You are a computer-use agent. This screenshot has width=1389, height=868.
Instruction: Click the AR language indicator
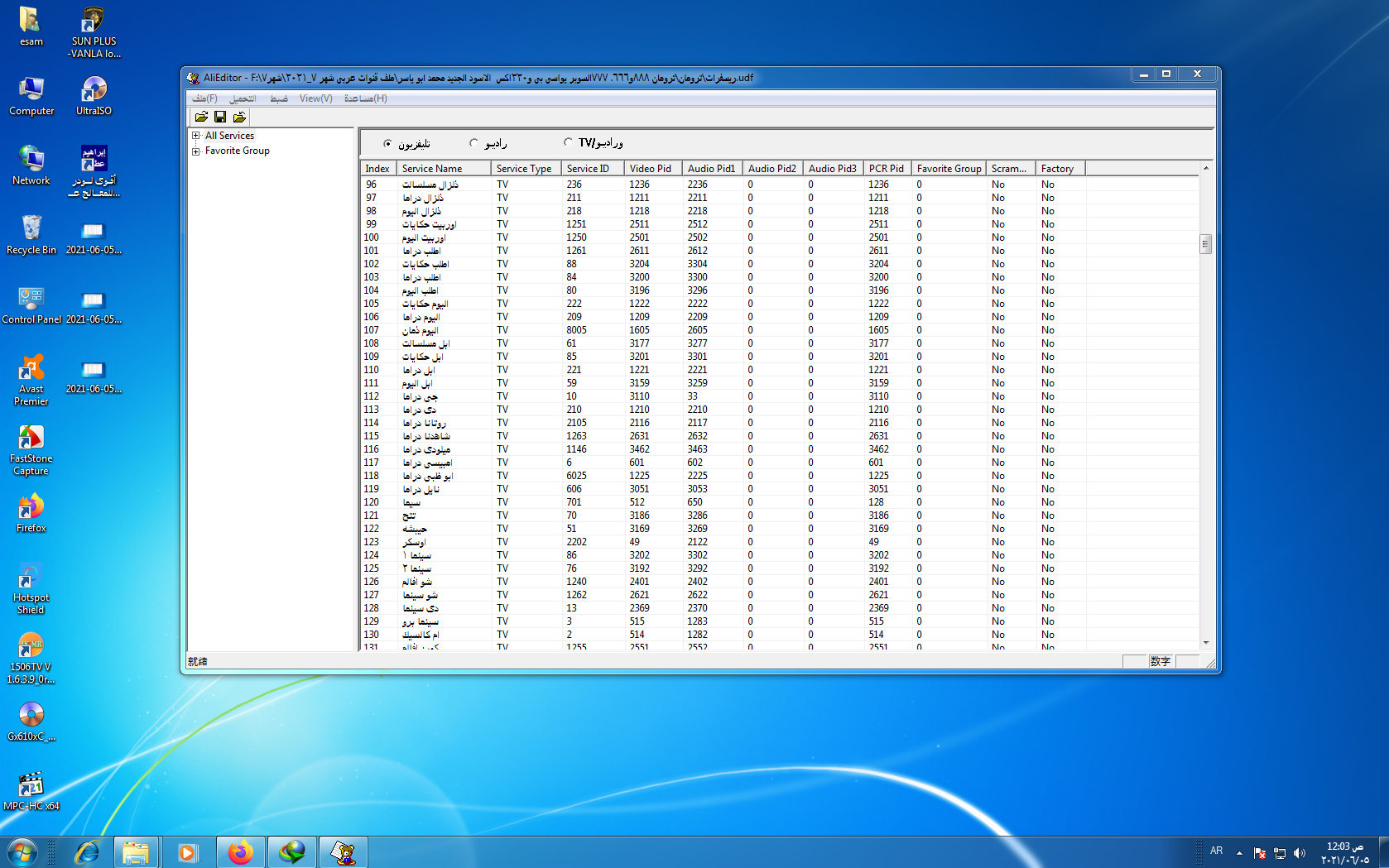pyautogui.click(x=1216, y=851)
